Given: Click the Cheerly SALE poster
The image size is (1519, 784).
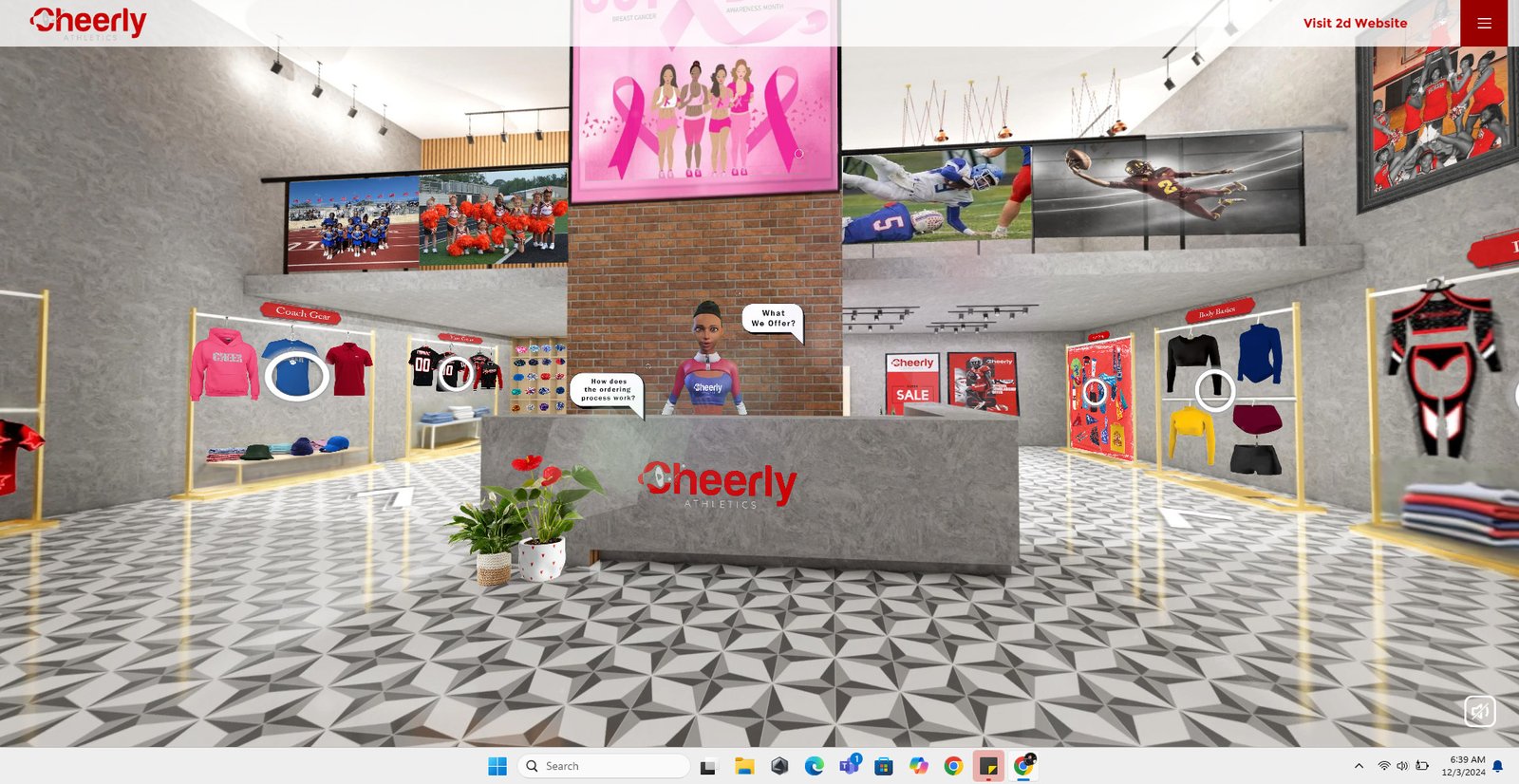Looking at the screenshot, I should click(912, 383).
